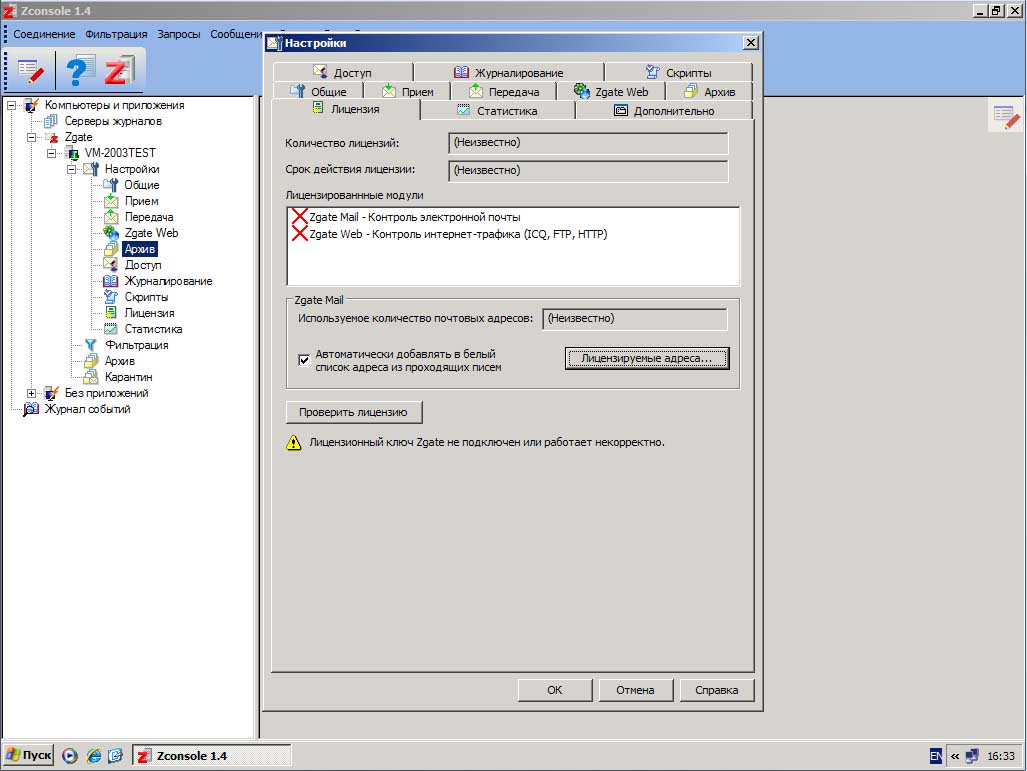Click the notes-with-pencil toolbar icon
The image size is (1027, 771).
tap(30, 71)
